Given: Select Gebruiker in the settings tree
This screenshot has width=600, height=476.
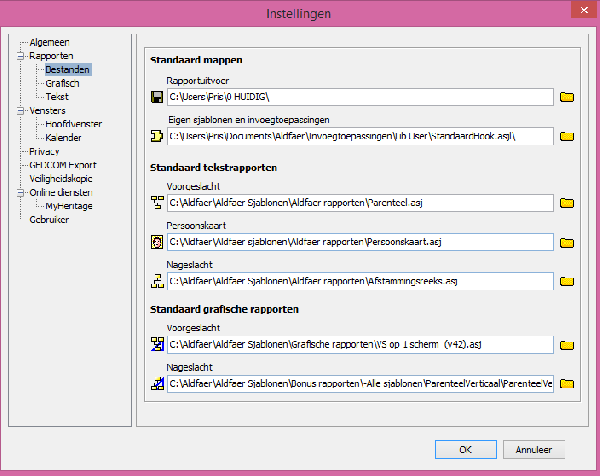Looking at the screenshot, I should click(x=50, y=219).
